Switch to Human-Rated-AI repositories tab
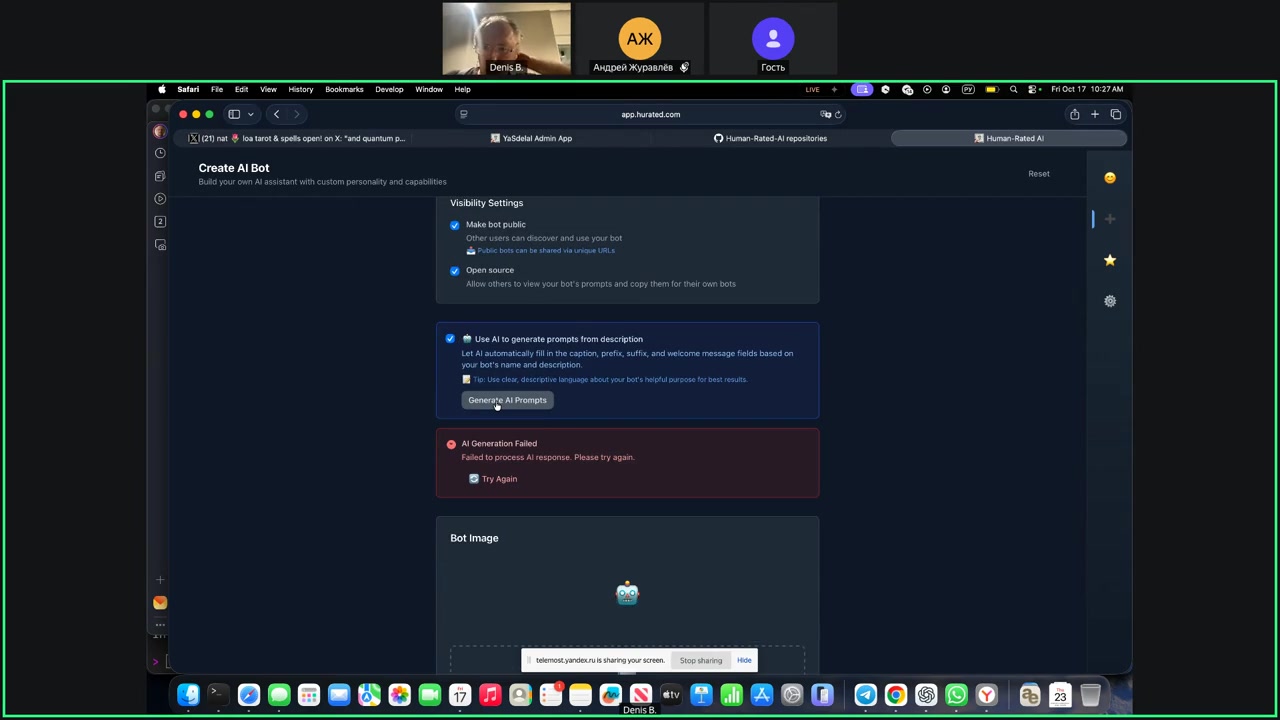 pyautogui.click(x=770, y=138)
